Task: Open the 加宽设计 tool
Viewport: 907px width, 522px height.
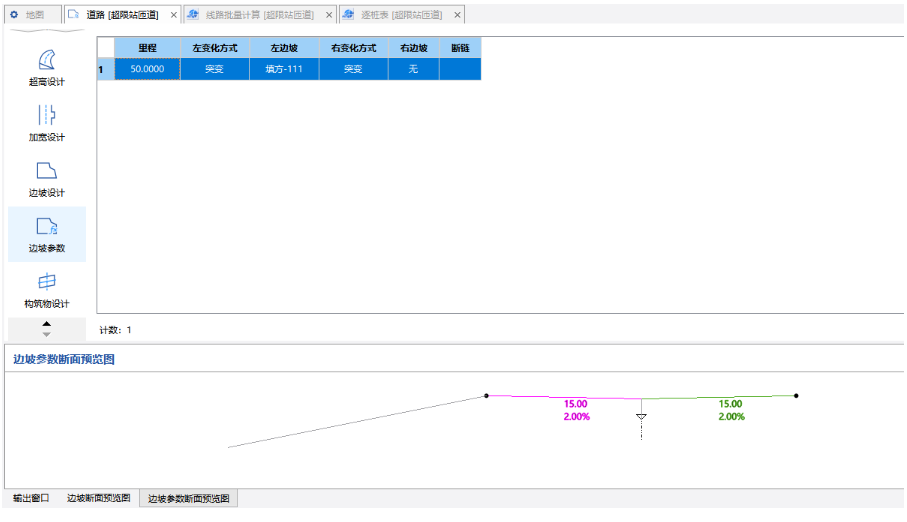Action: click(47, 123)
